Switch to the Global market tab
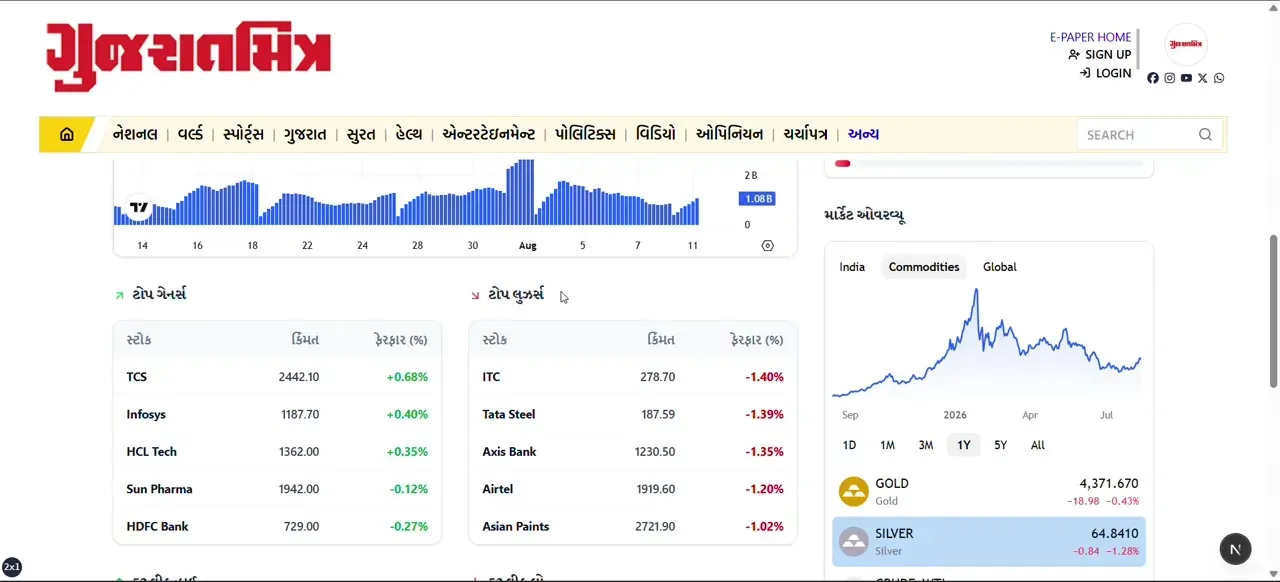Image resolution: width=1280 pixels, height=582 pixels. 1000,267
